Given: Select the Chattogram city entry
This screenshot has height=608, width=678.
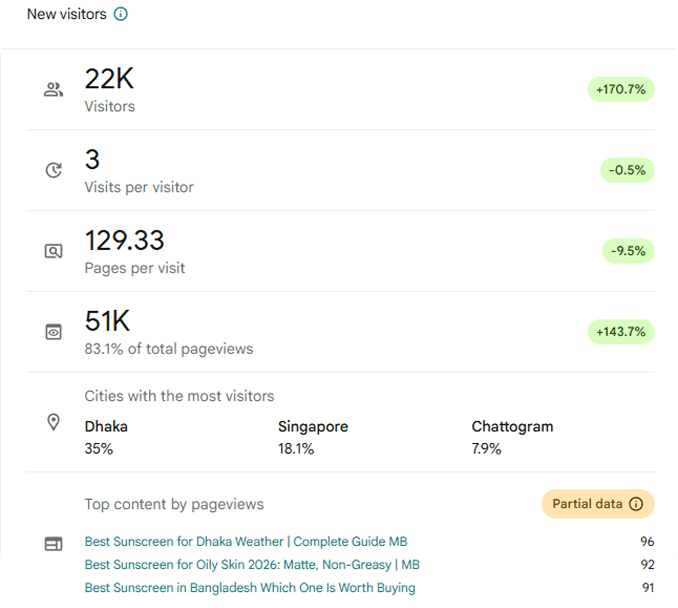Looking at the screenshot, I should 512,437.
